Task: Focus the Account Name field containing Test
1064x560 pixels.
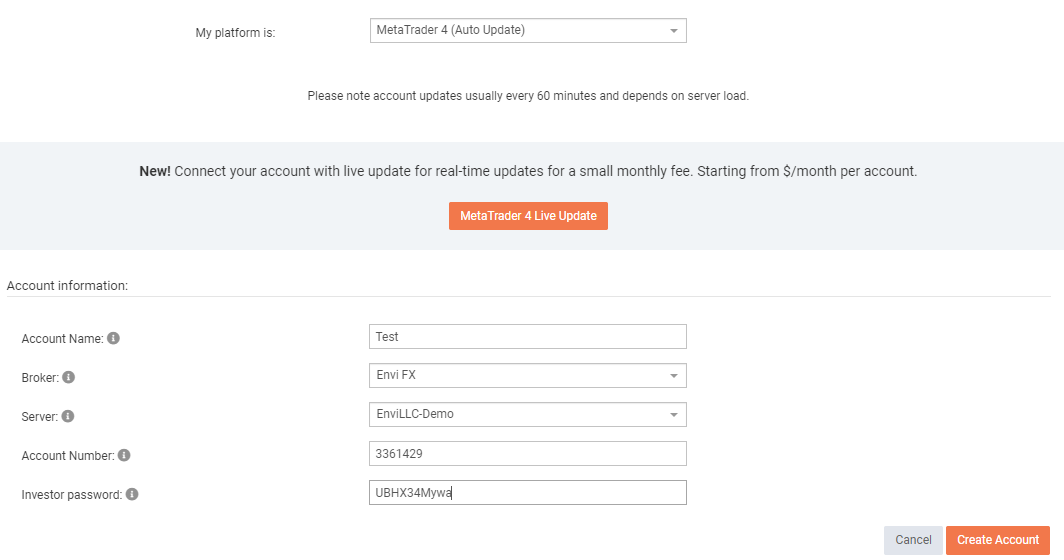Action: [x=528, y=337]
